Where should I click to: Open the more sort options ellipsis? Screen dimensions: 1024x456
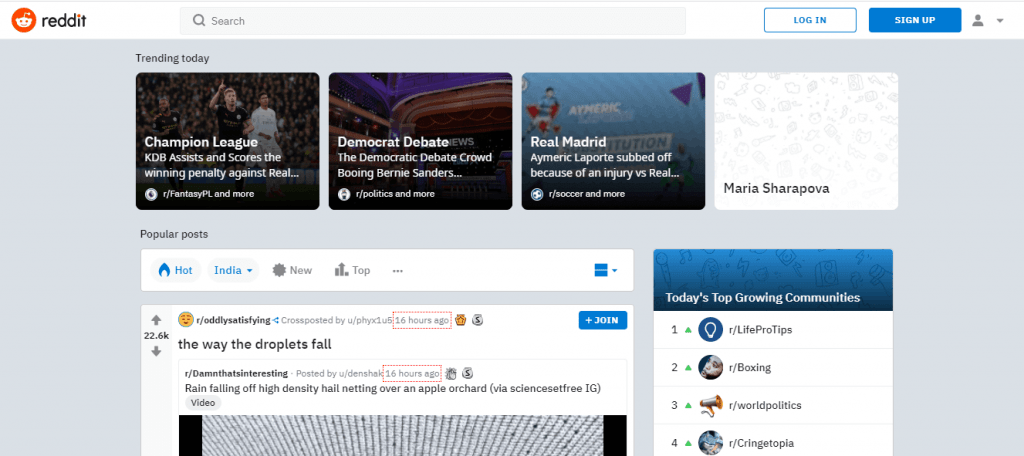(x=398, y=270)
